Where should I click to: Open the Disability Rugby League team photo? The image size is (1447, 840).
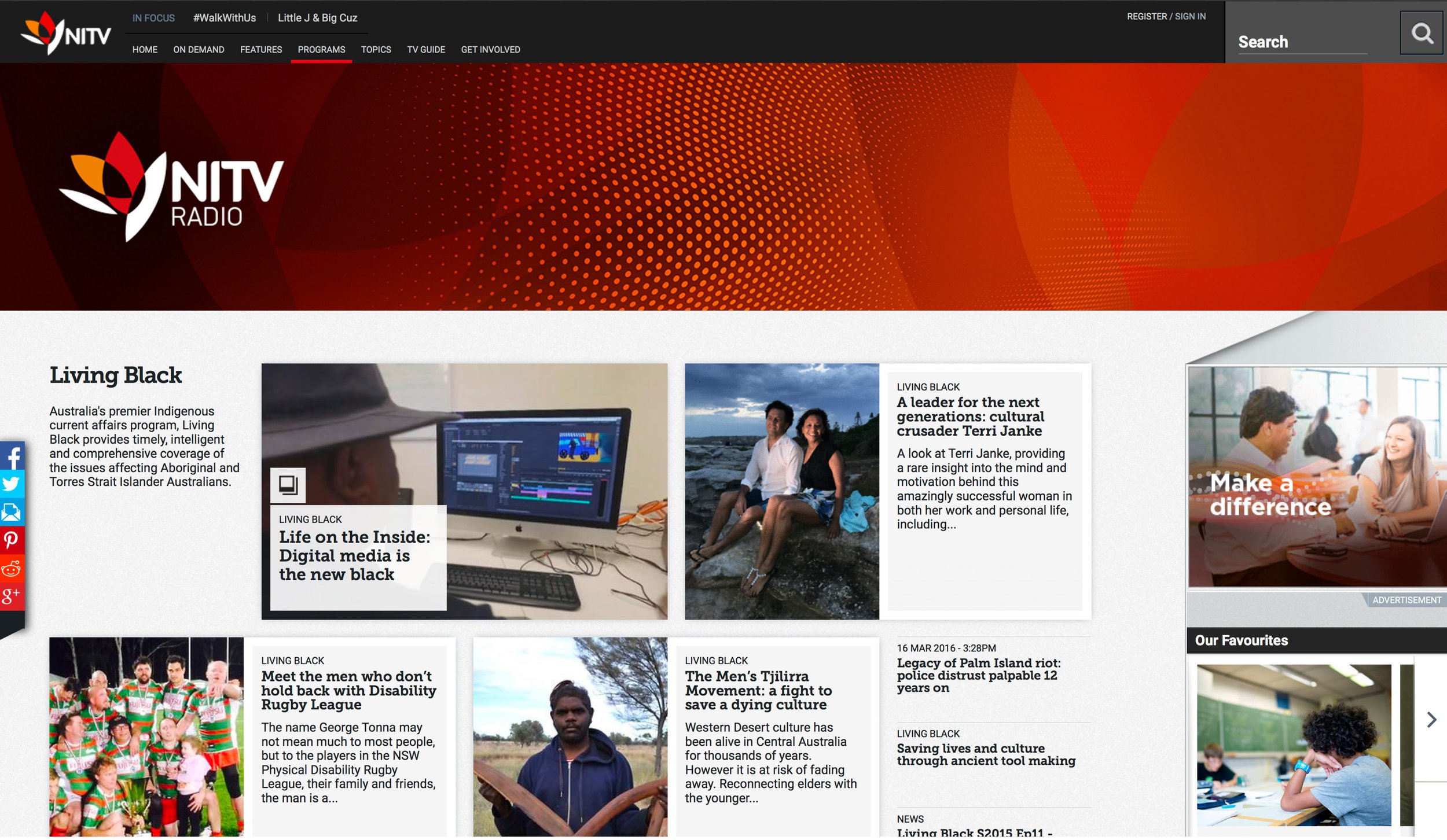[x=146, y=737]
